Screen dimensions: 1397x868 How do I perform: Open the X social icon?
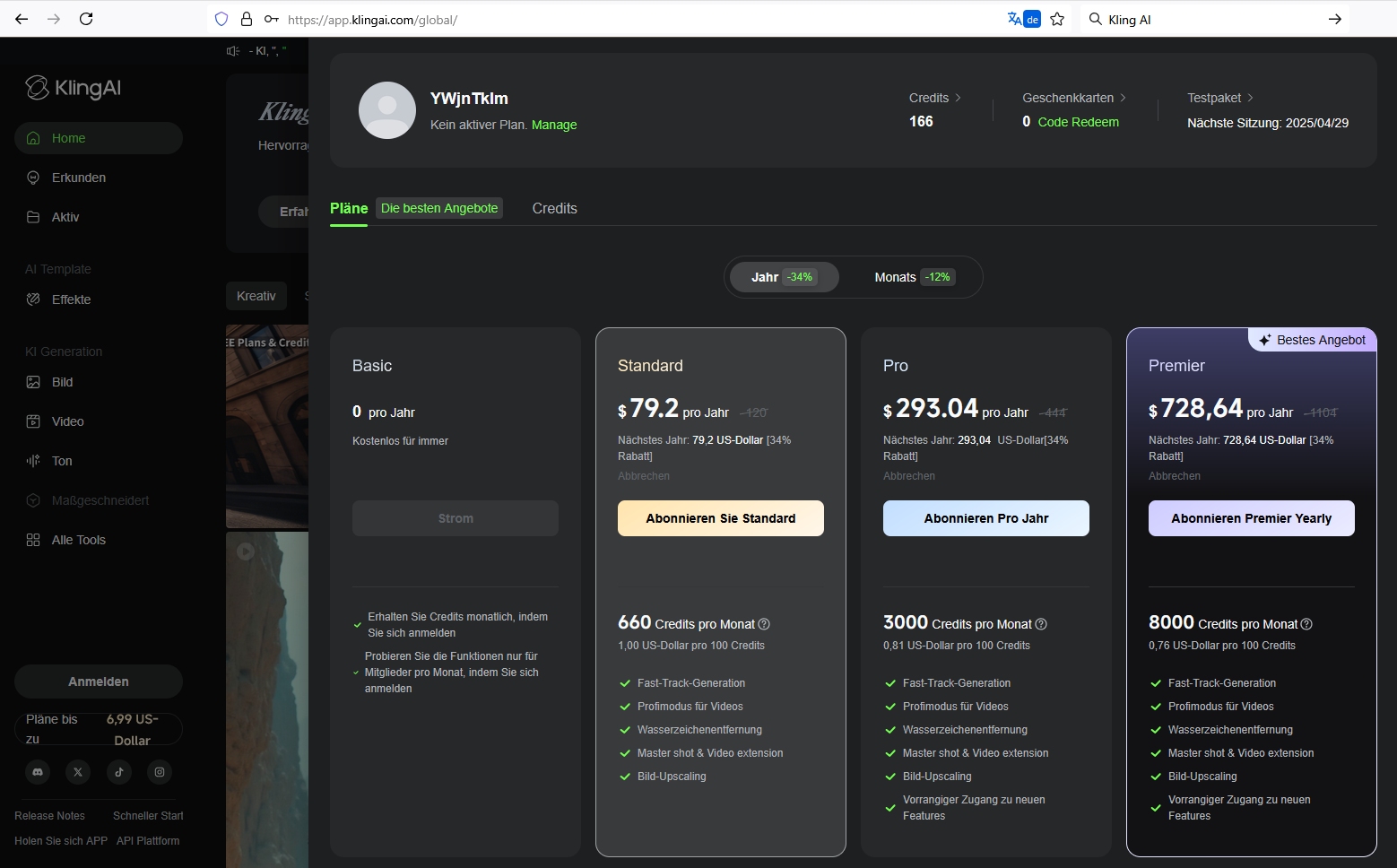(78, 772)
